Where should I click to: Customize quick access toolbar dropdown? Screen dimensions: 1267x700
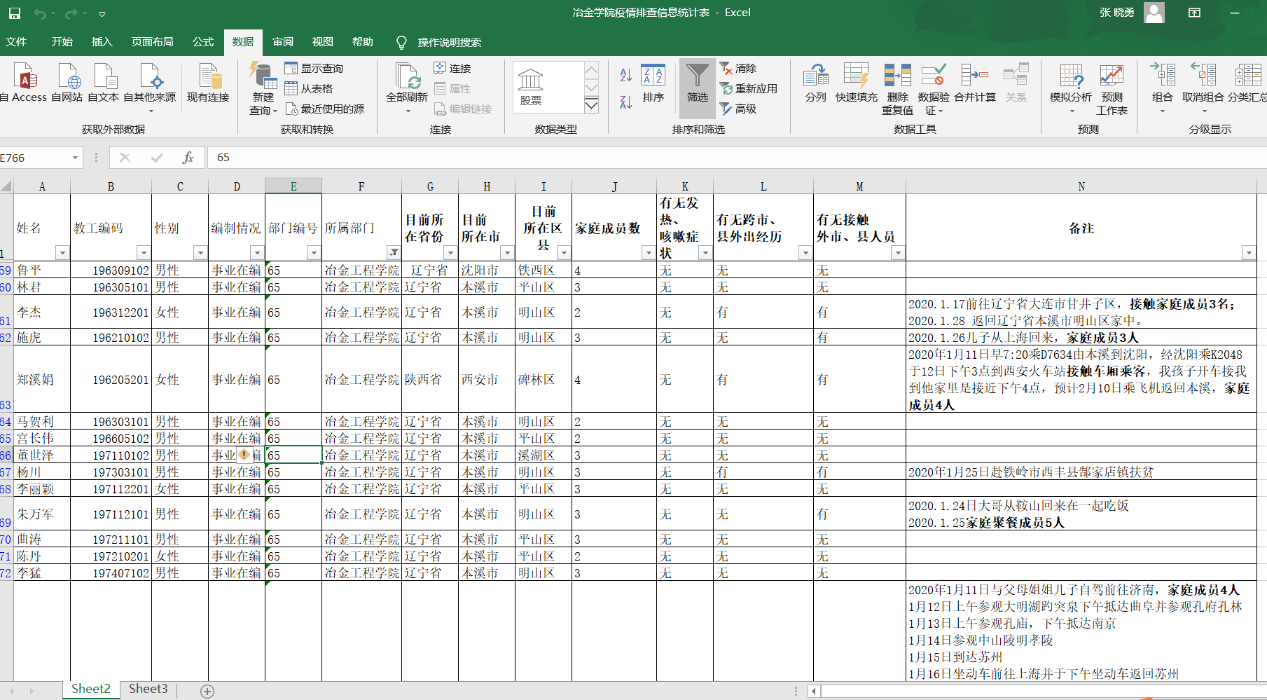[x=103, y=14]
